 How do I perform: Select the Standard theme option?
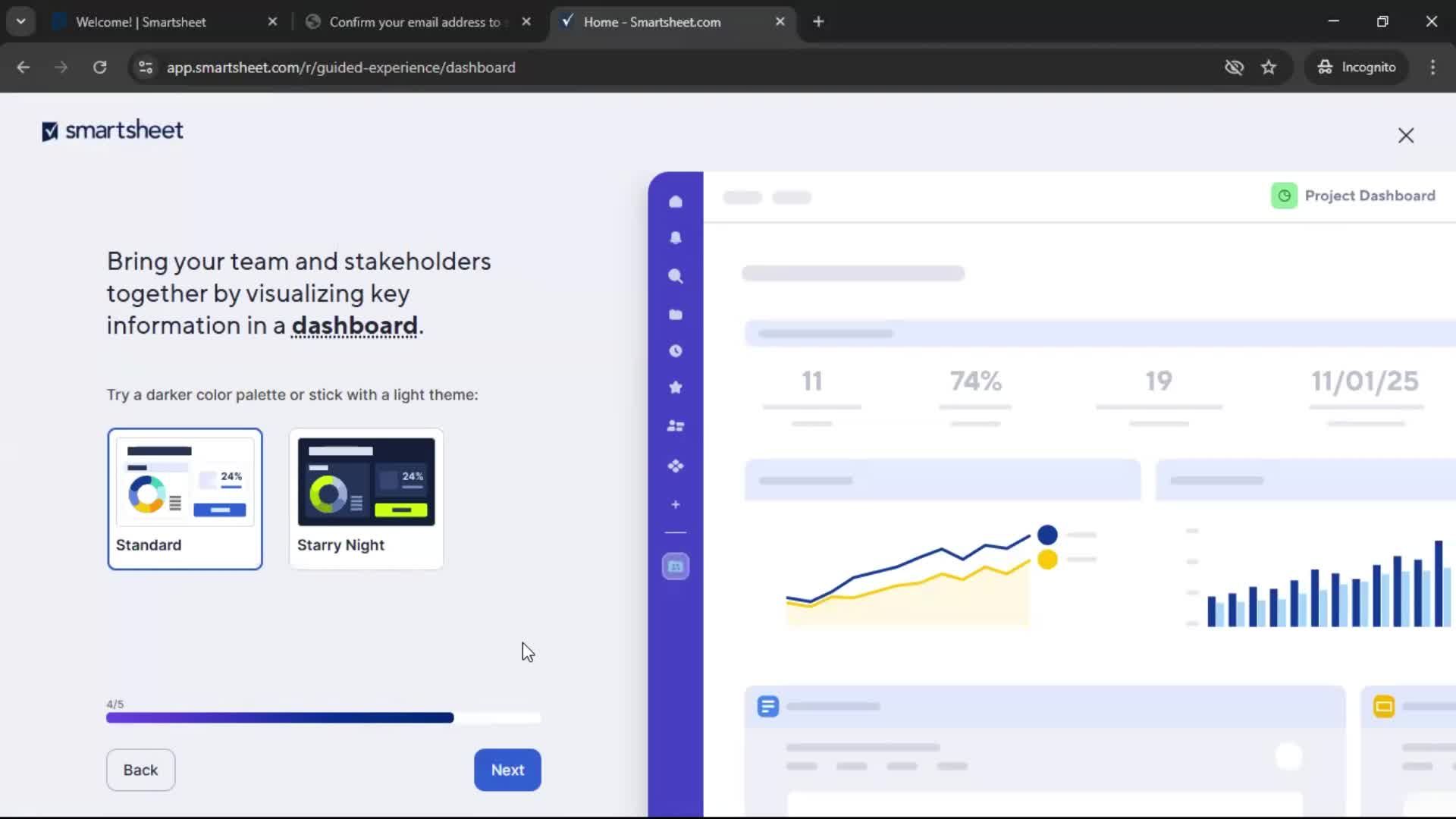184,498
